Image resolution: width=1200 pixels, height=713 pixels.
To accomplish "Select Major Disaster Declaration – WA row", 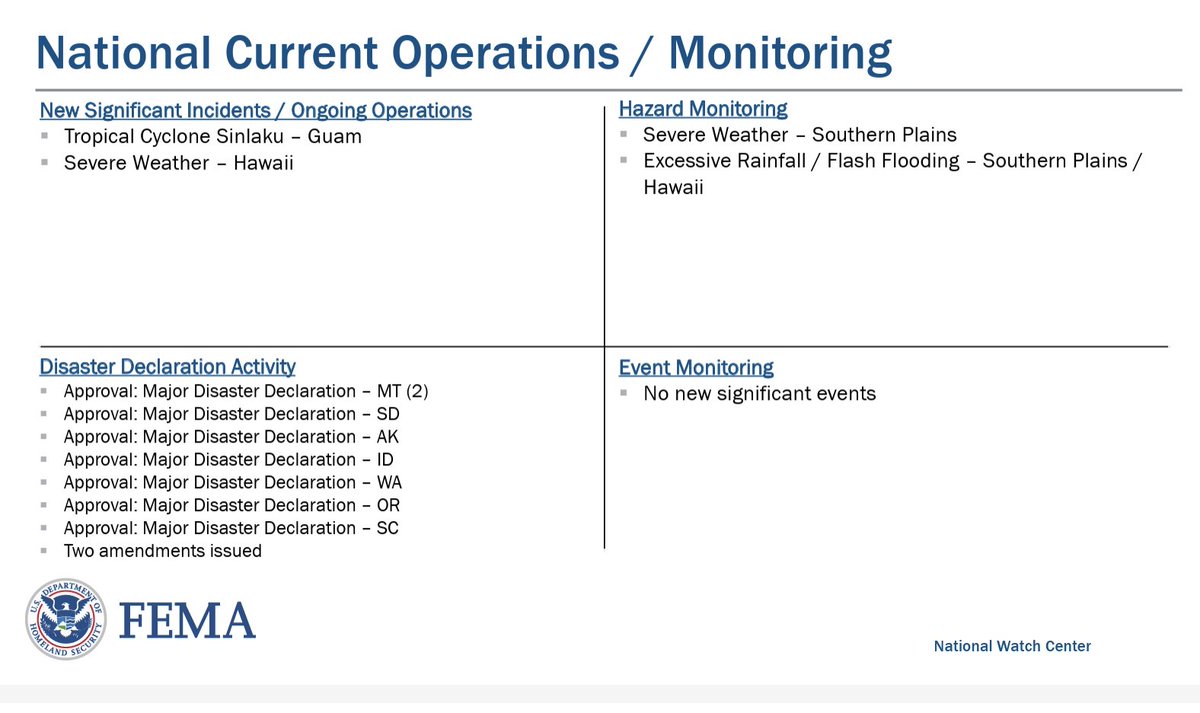I will tap(232, 482).
